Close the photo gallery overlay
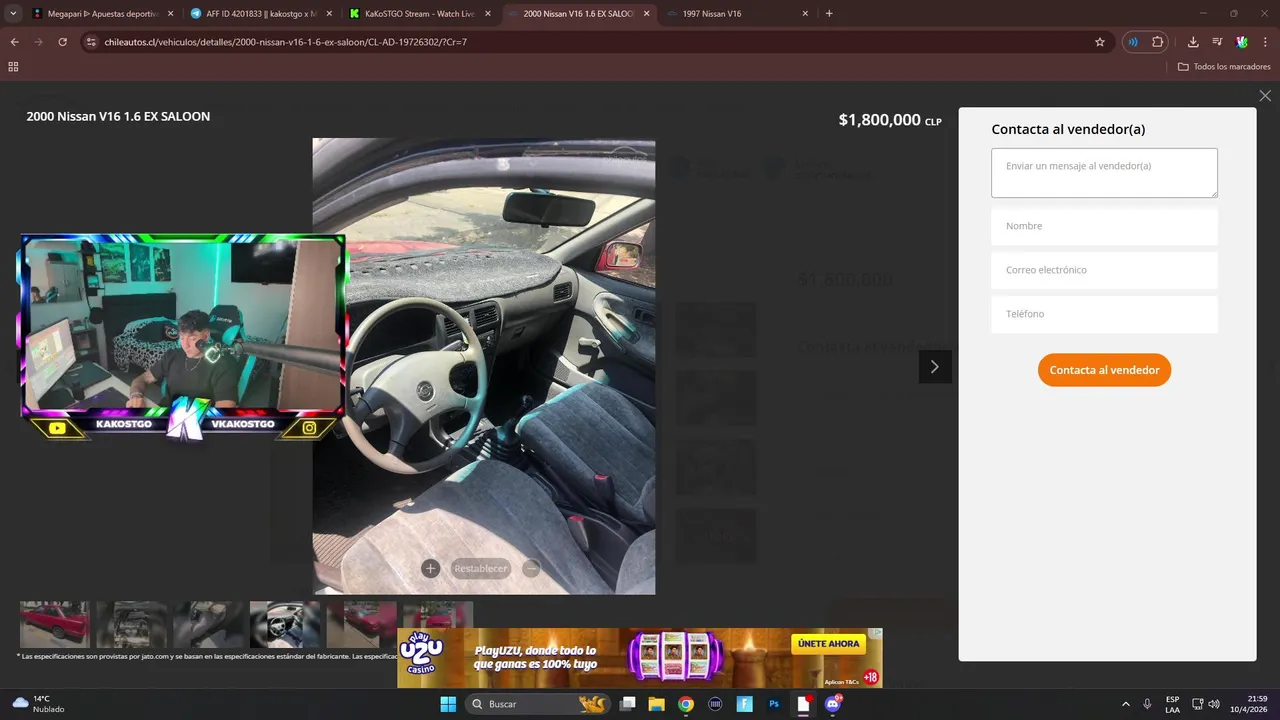This screenshot has height=720, width=1280. 1265,96
